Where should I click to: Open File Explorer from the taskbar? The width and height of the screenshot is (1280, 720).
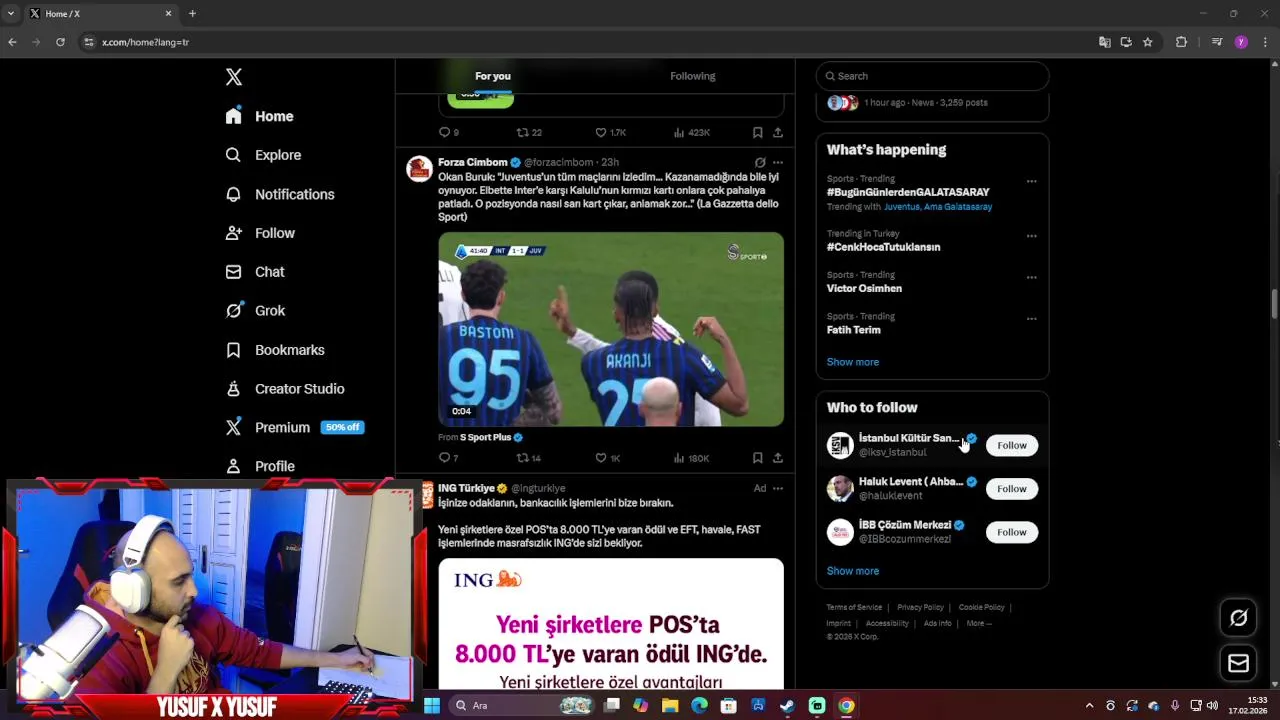click(670, 705)
